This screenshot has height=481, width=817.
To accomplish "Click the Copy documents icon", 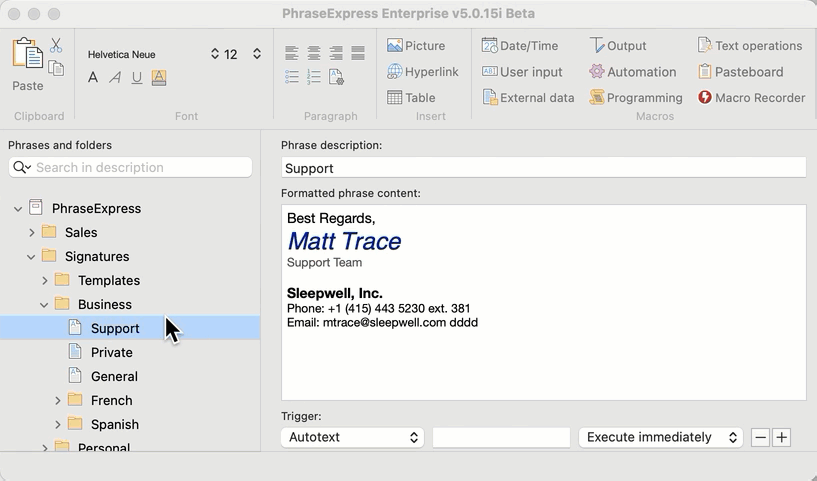I will pyautogui.click(x=56, y=68).
